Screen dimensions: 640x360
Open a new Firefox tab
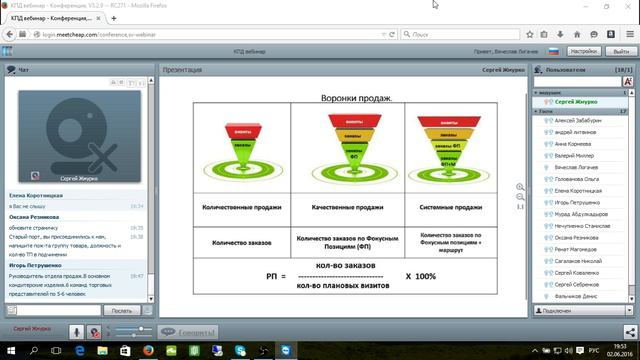[113, 18]
